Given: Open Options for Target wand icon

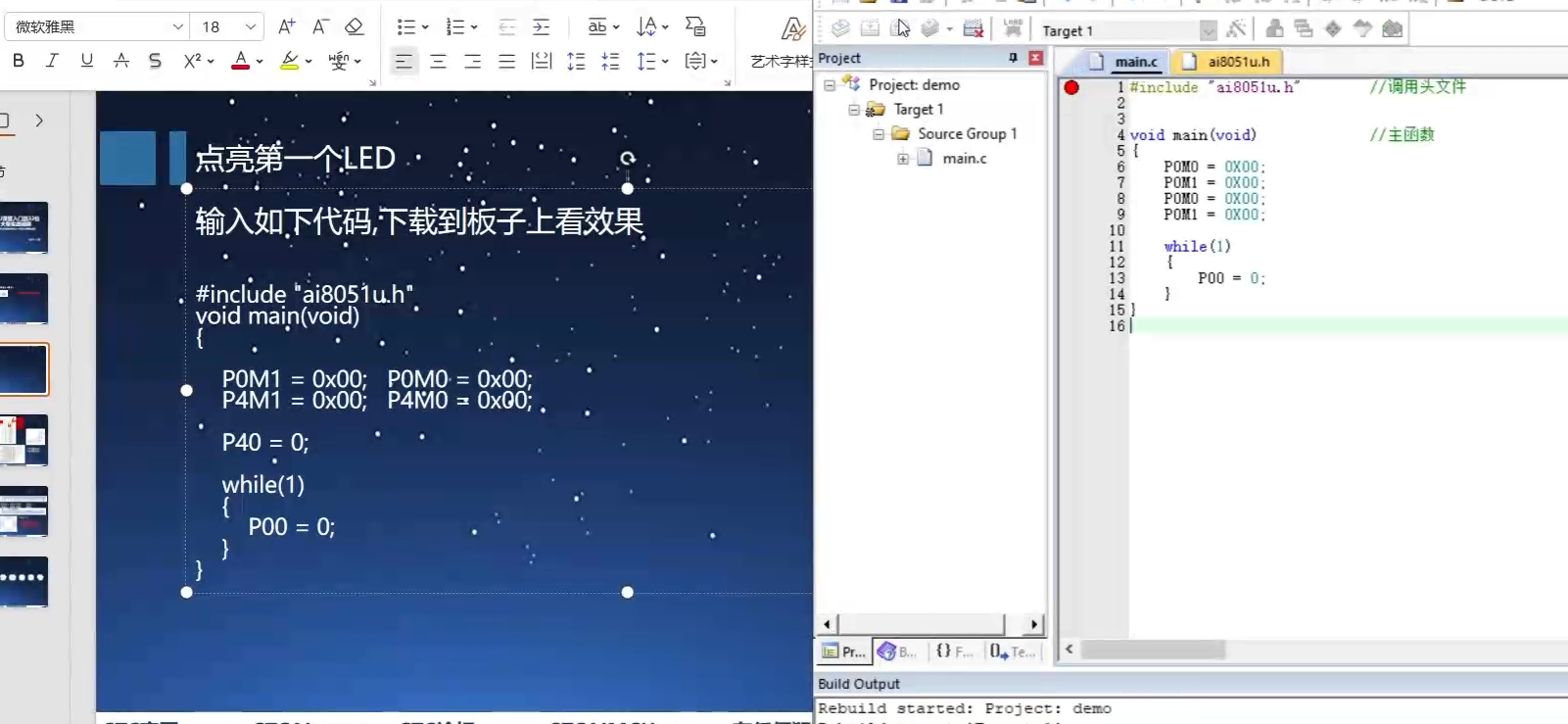Looking at the screenshot, I should [x=1237, y=28].
